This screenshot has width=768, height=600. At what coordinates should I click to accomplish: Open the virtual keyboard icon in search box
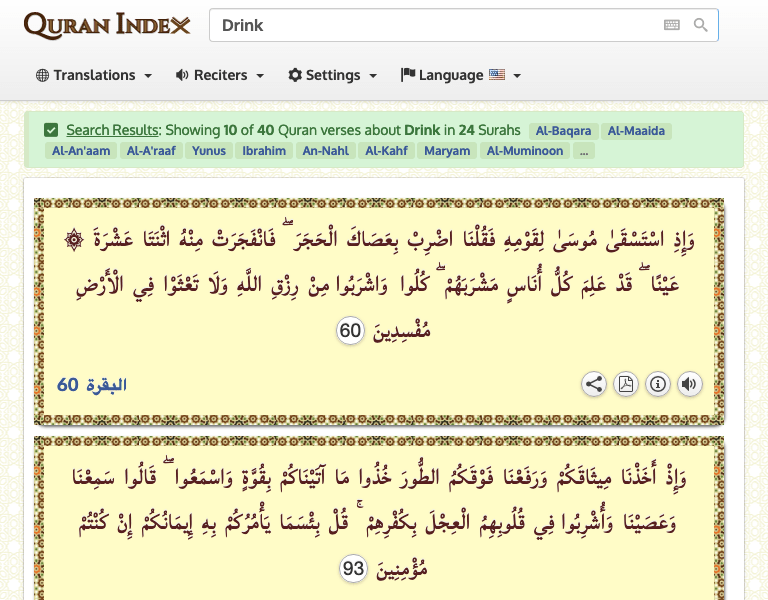coord(672,25)
